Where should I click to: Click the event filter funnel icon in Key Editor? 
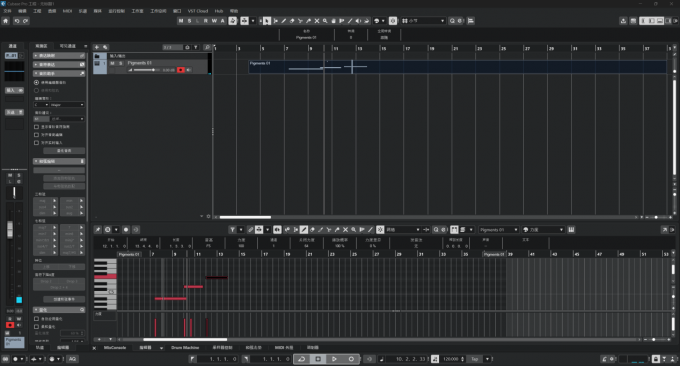[x=232, y=230]
